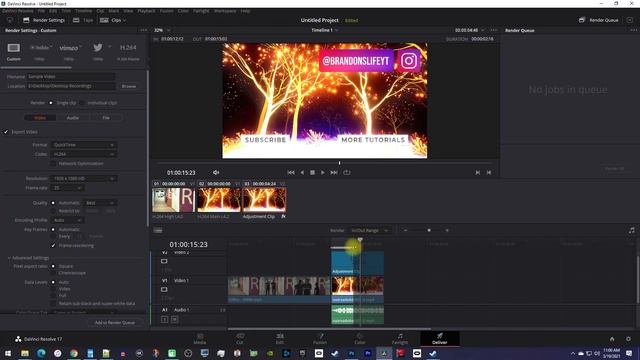Jump to first frame in viewer transport

point(291,173)
